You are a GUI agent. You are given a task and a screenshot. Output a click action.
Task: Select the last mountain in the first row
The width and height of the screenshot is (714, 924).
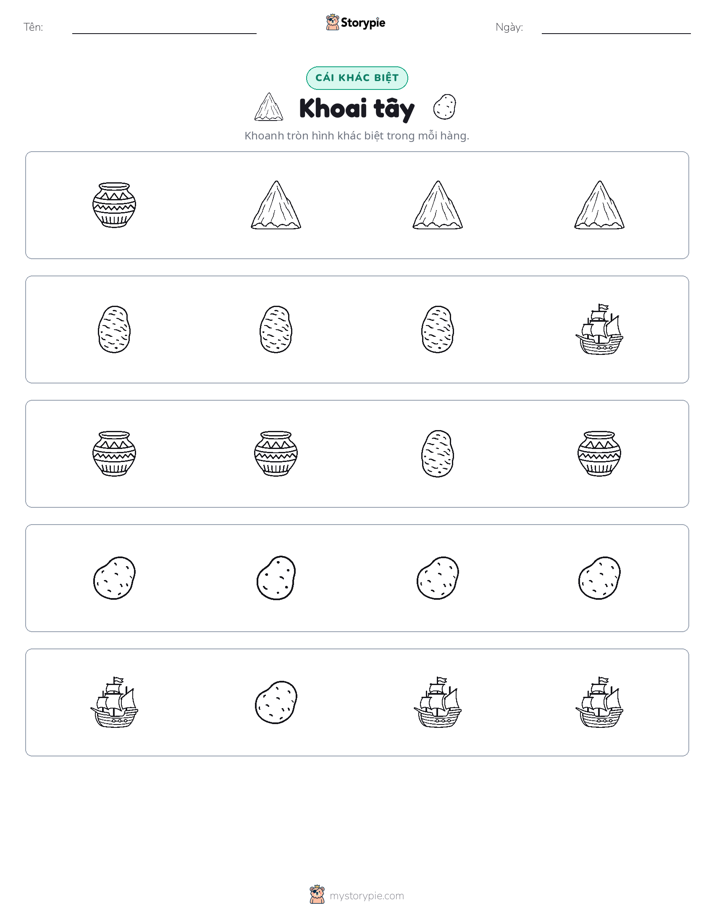point(599,204)
